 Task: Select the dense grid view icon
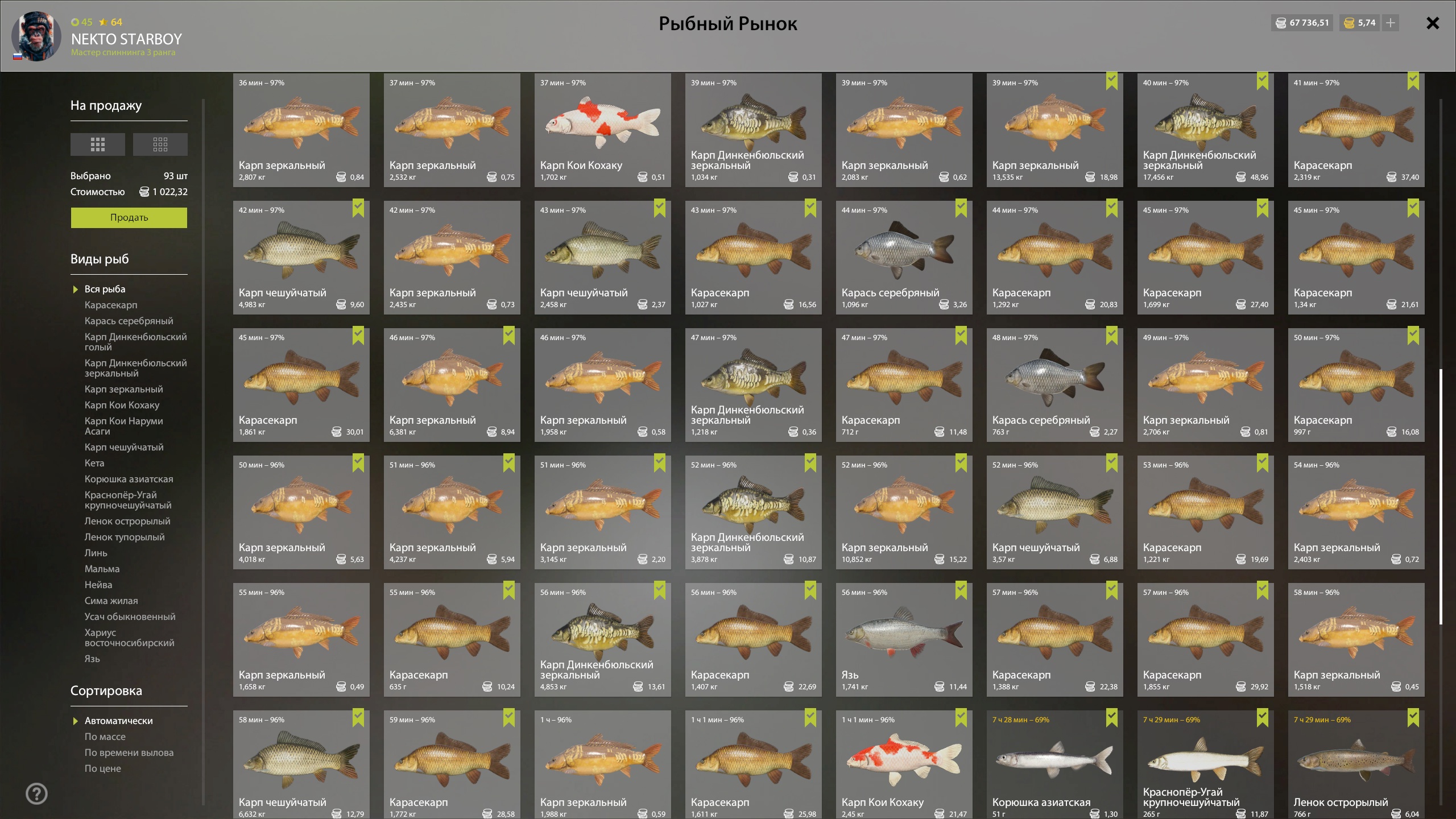pyautogui.click(x=98, y=144)
